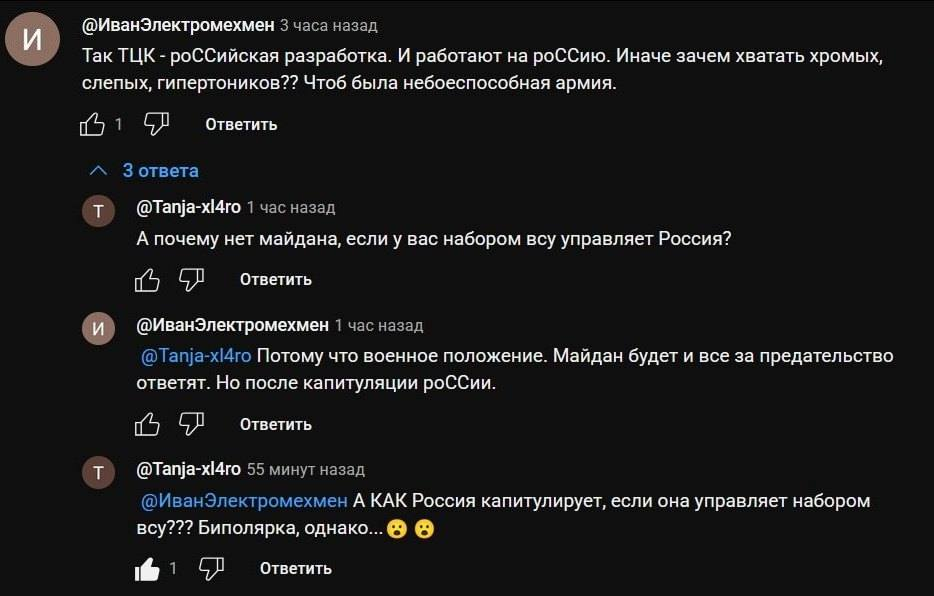Follow the blue @Tanja-xl4ro mention link
Viewport: 934px width, 596px height.
pos(196,356)
